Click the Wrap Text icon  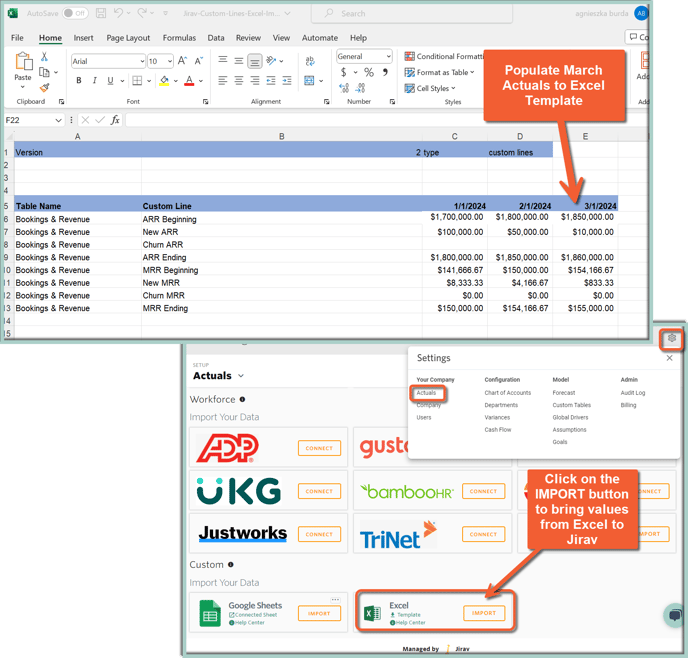[x=310, y=61]
